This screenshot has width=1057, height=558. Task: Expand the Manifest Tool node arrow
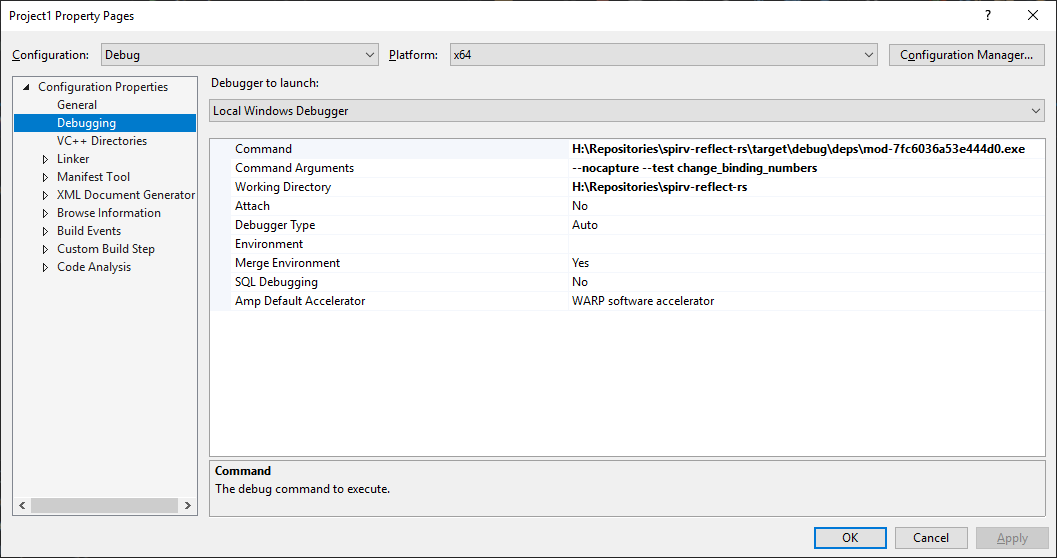[45, 177]
